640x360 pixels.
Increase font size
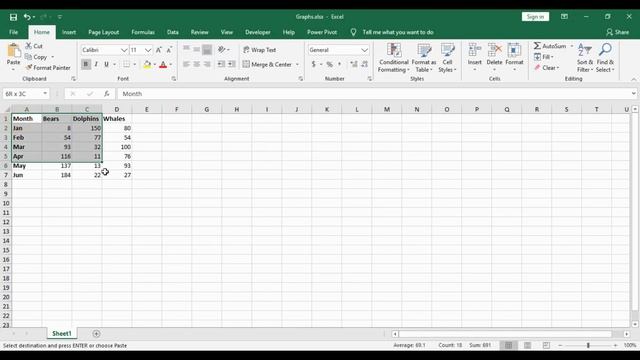pyautogui.click(x=159, y=50)
